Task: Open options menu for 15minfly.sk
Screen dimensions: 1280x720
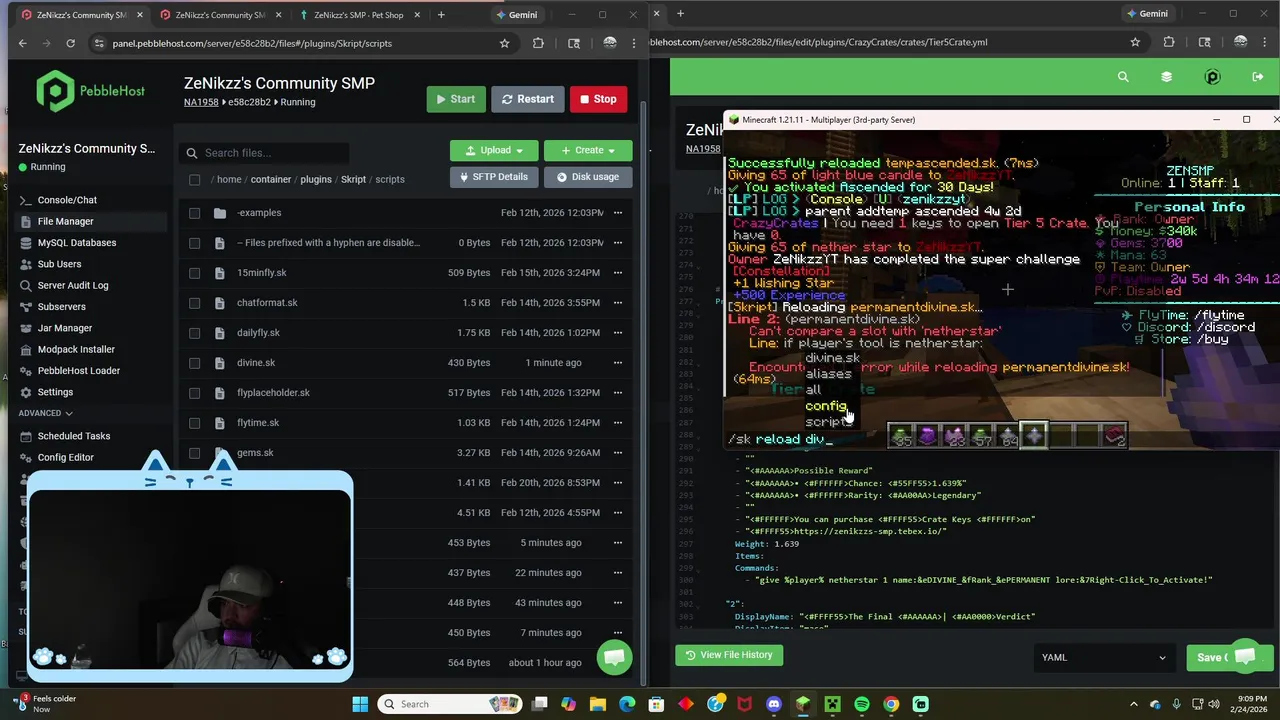Action: [x=618, y=273]
